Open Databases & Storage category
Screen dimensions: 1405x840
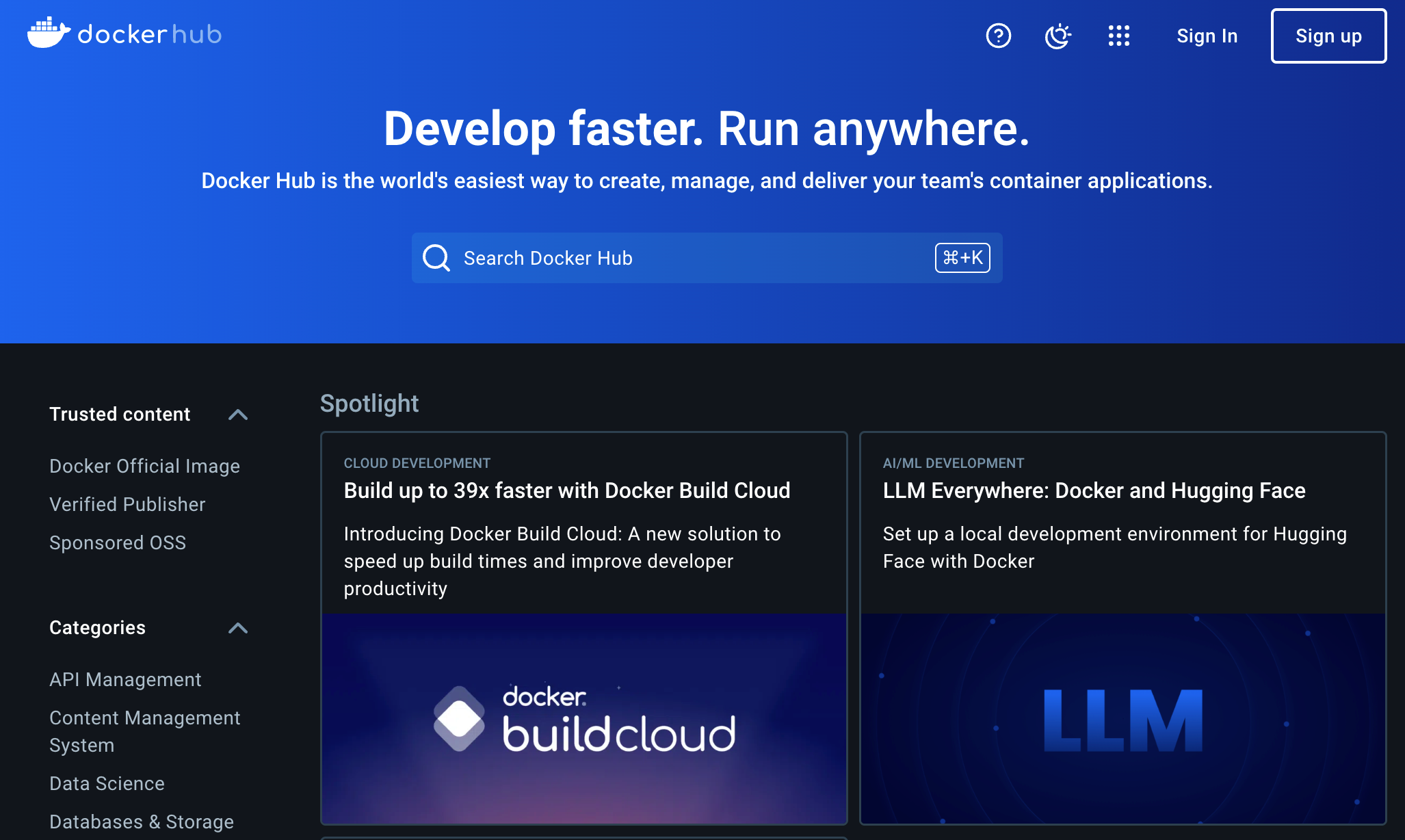tap(142, 822)
